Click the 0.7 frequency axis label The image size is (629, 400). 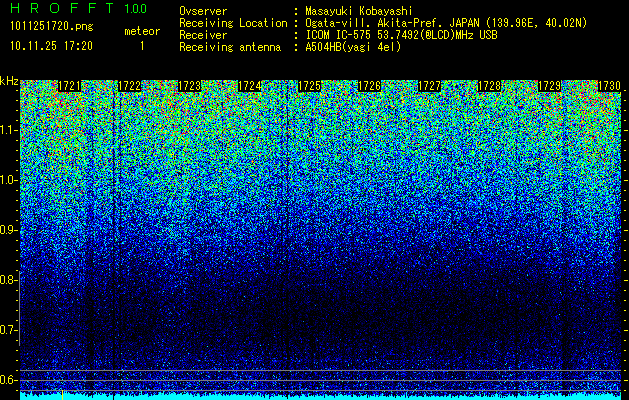pos(8,330)
